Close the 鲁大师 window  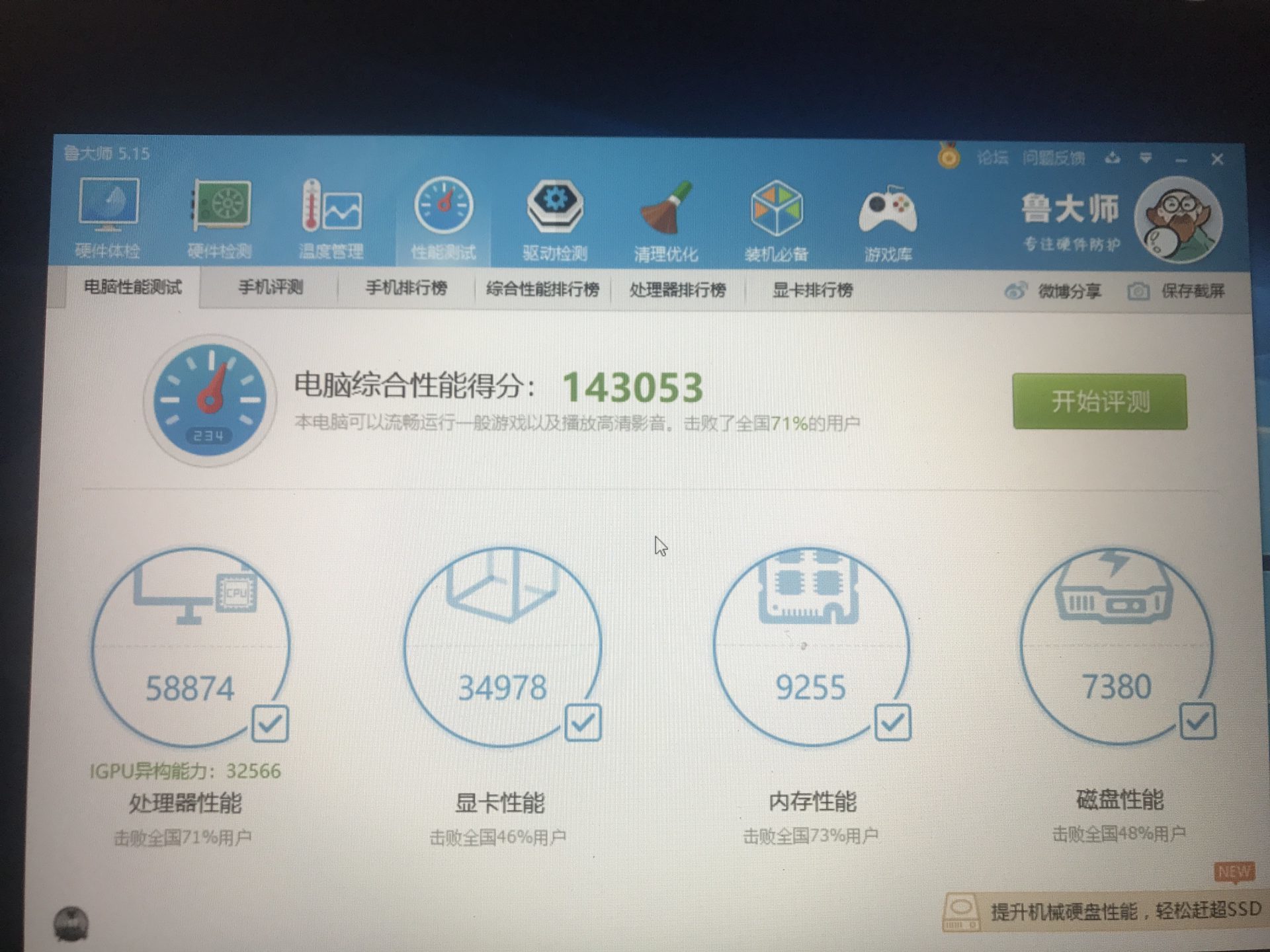(1217, 159)
